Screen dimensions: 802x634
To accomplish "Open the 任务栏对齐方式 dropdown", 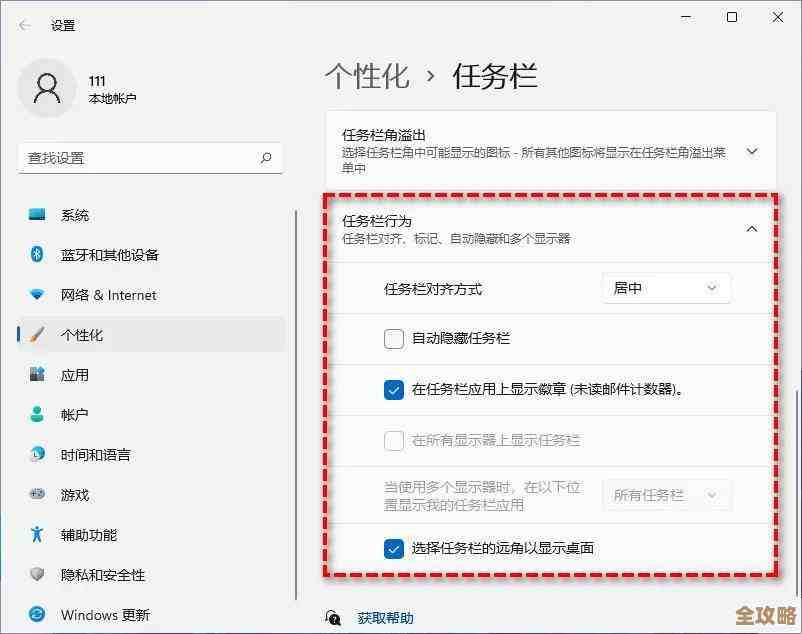I will tap(665, 288).
